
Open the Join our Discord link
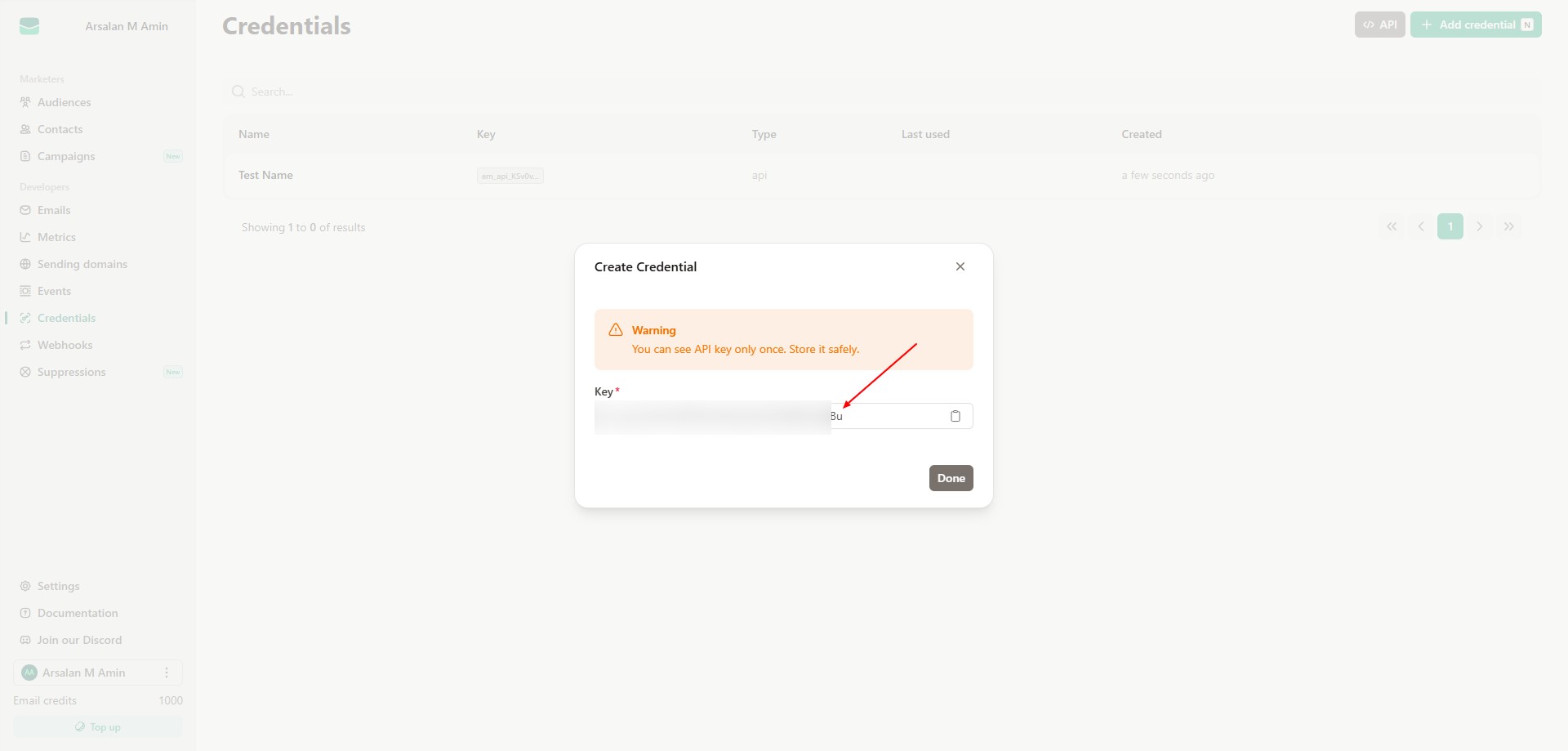[79, 640]
